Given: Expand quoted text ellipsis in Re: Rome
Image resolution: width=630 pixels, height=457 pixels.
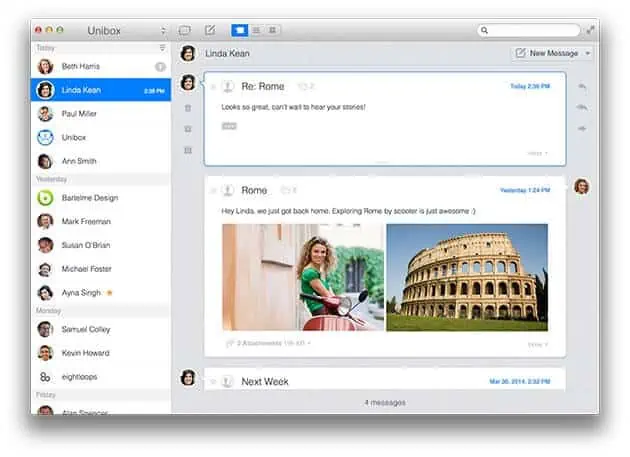Looking at the screenshot, I should (x=229, y=126).
